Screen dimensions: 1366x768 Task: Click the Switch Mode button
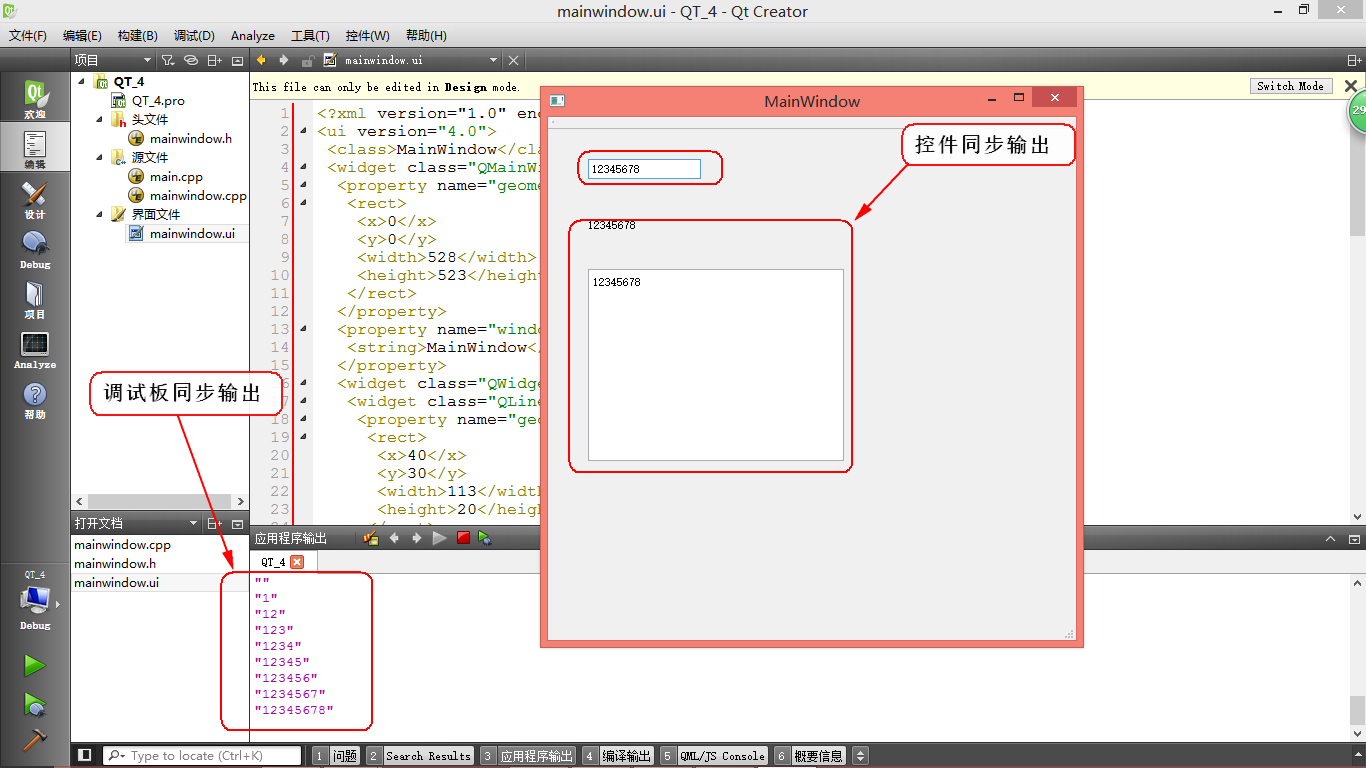click(1291, 87)
